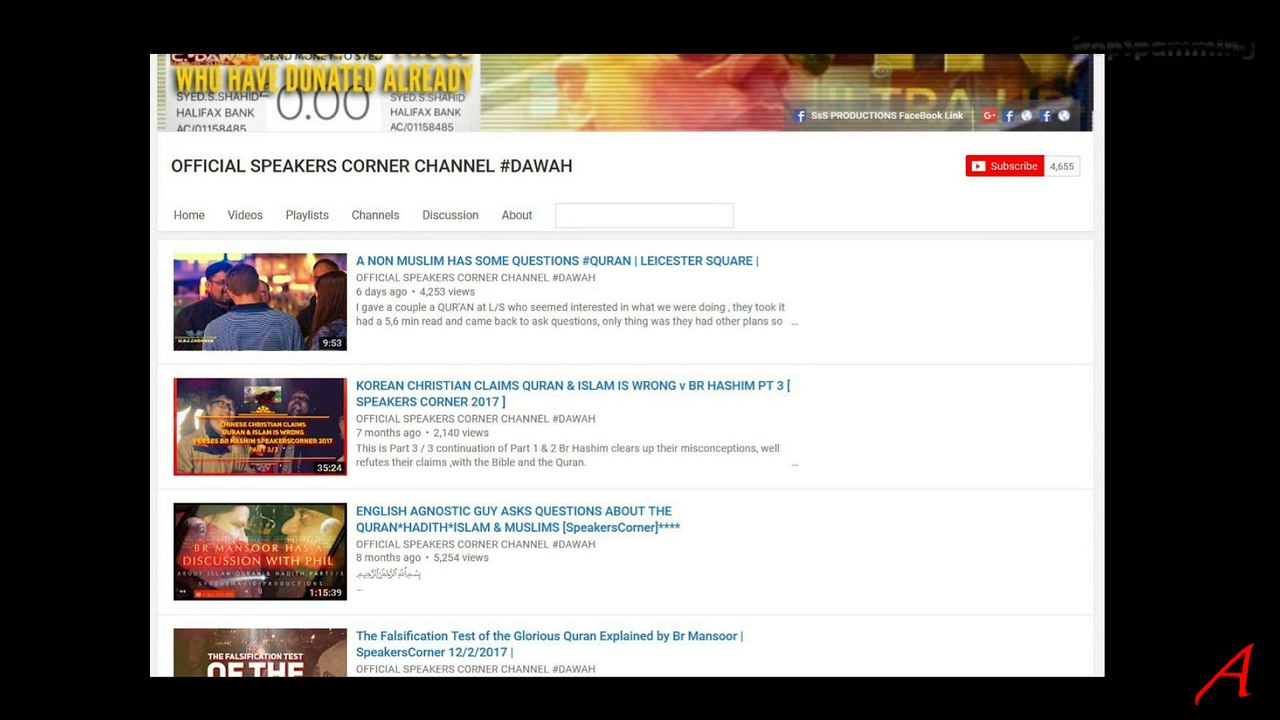Open 'The Falsification Test of the Glorious Quran' video
Image resolution: width=1280 pixels, height=720 pixels.
tap(549, 644)
